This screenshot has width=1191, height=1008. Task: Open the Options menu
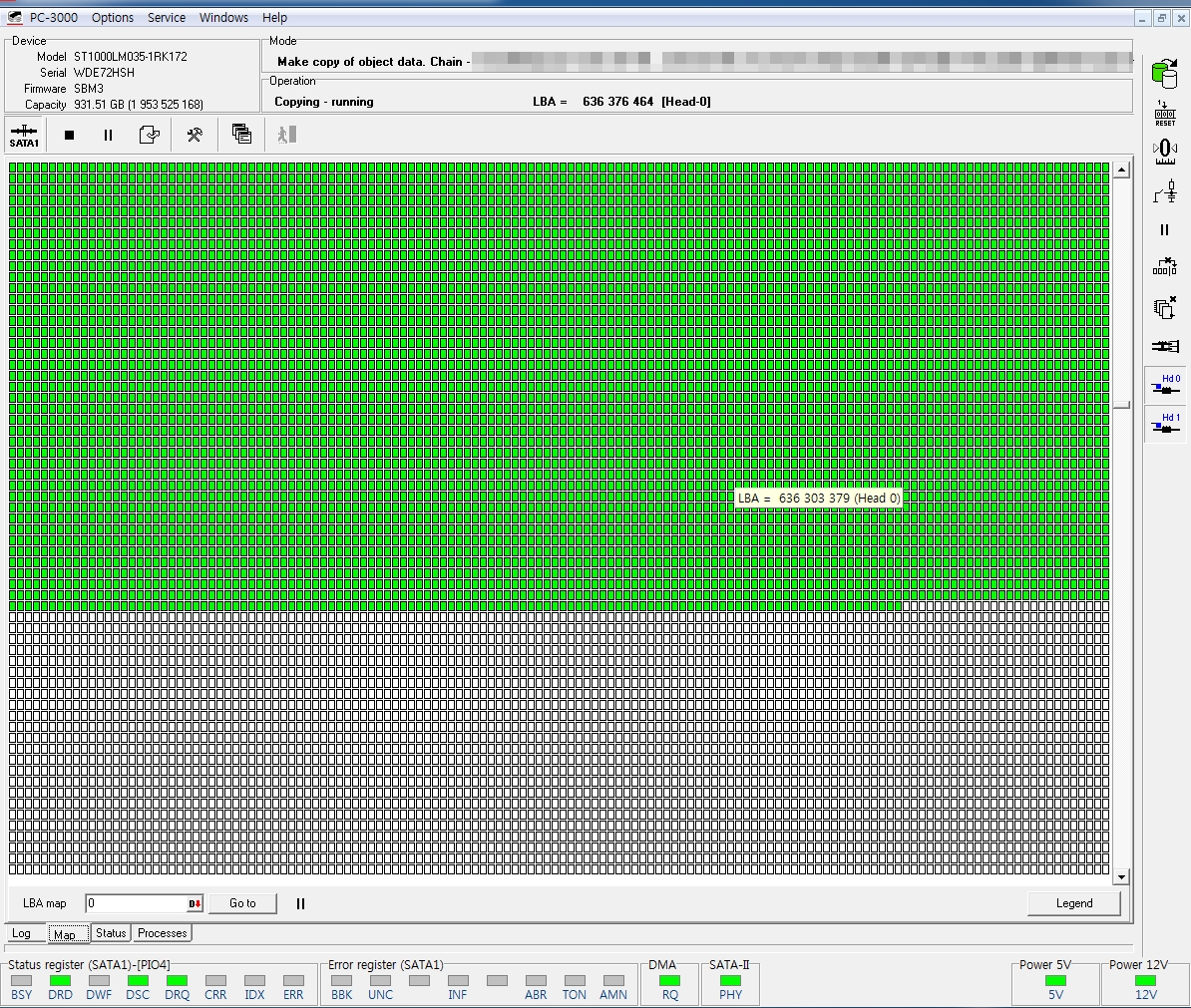pos(113,18)
